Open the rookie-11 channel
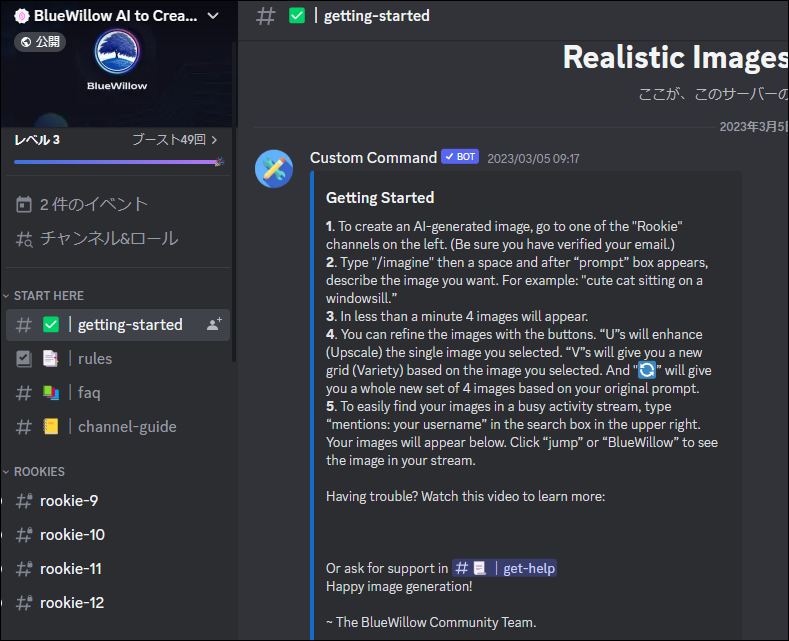 118,569
